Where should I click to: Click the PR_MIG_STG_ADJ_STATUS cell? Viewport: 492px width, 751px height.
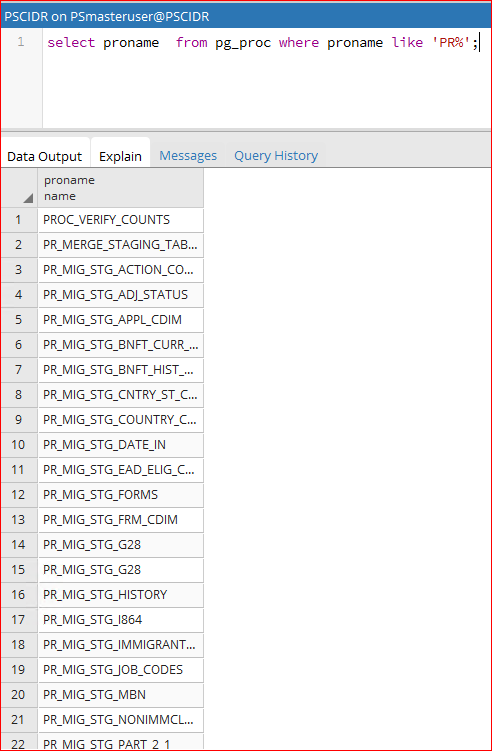click(x=121, y=295)
